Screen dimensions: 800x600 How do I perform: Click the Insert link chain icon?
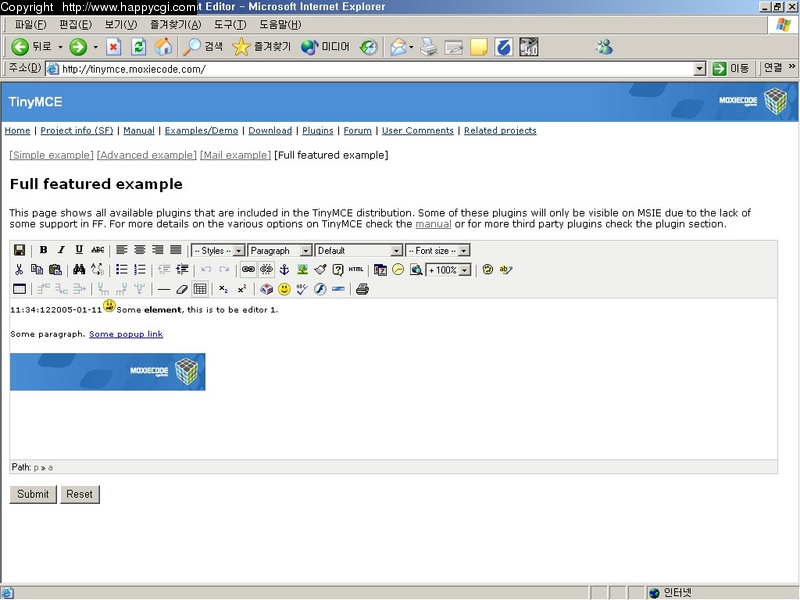pyautogui.click(x=248, y=269)
